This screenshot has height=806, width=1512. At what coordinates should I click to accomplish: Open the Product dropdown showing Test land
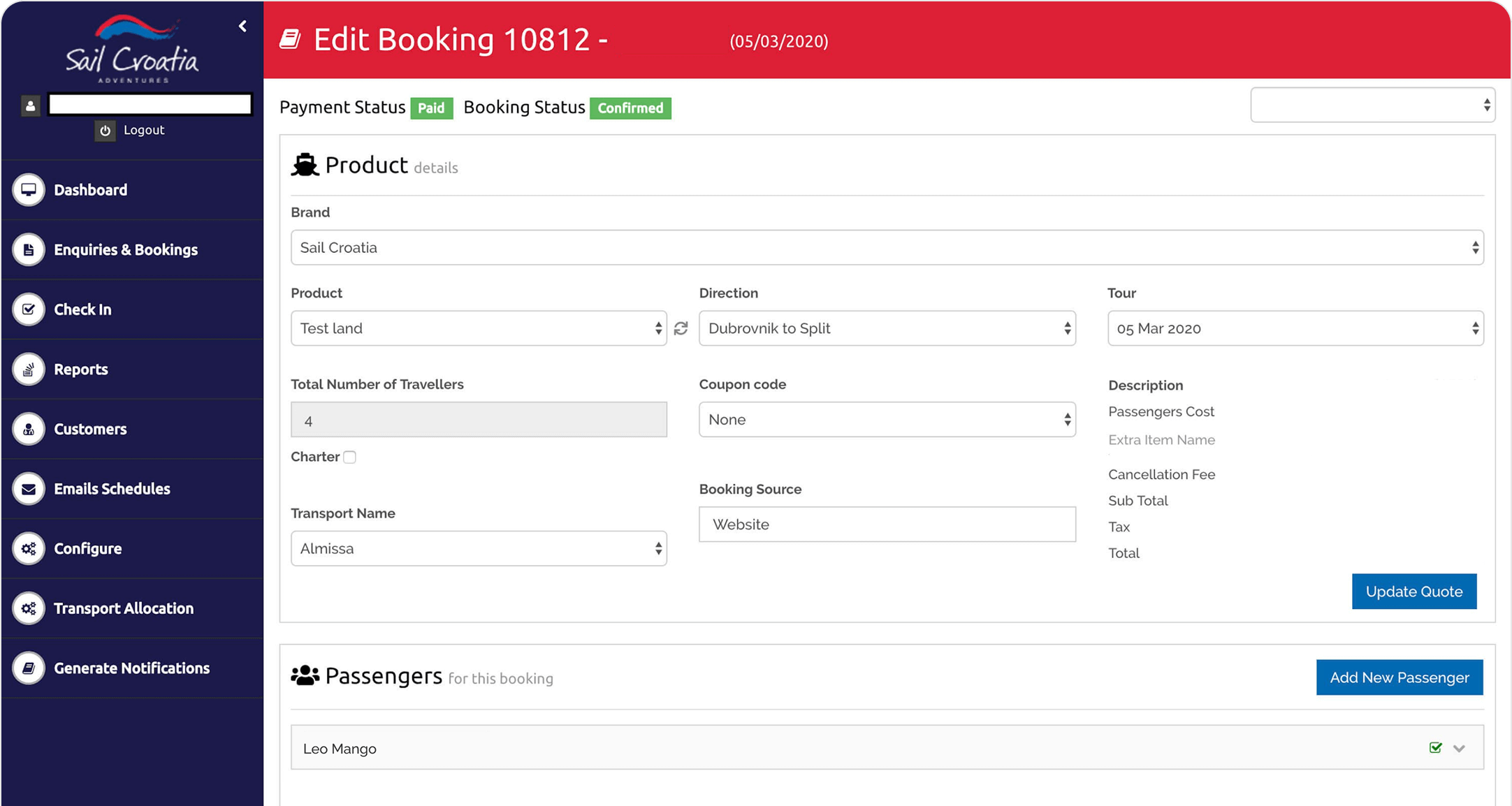(479, 328)
